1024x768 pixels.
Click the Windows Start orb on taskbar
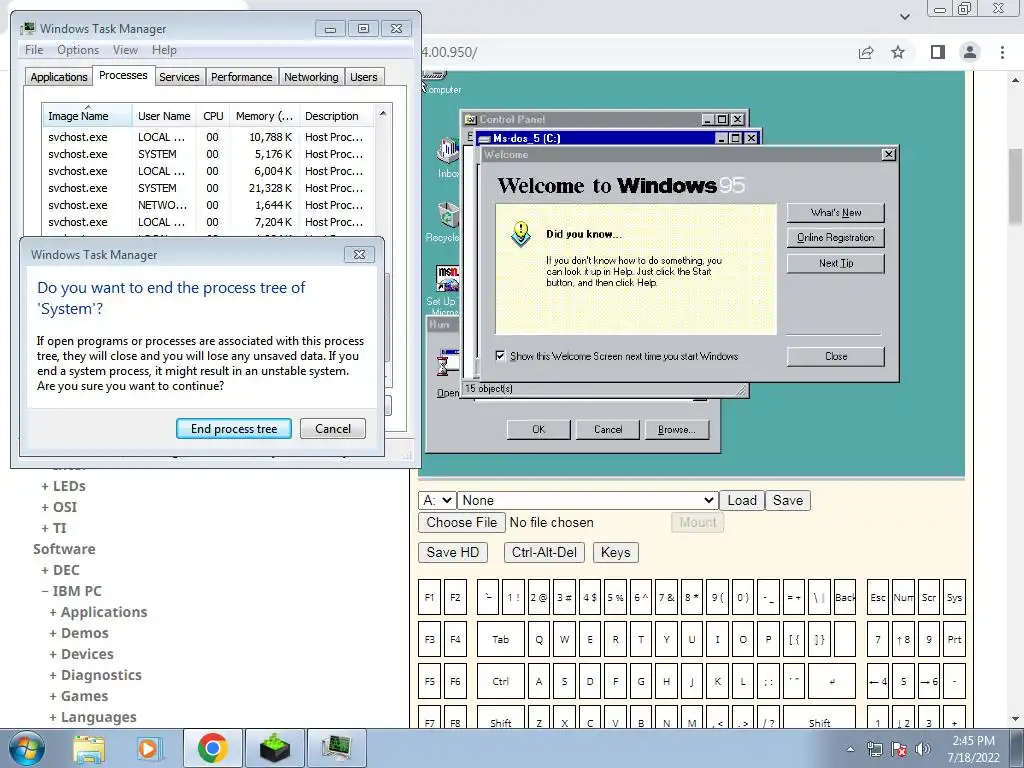click(x=26, y=748)
